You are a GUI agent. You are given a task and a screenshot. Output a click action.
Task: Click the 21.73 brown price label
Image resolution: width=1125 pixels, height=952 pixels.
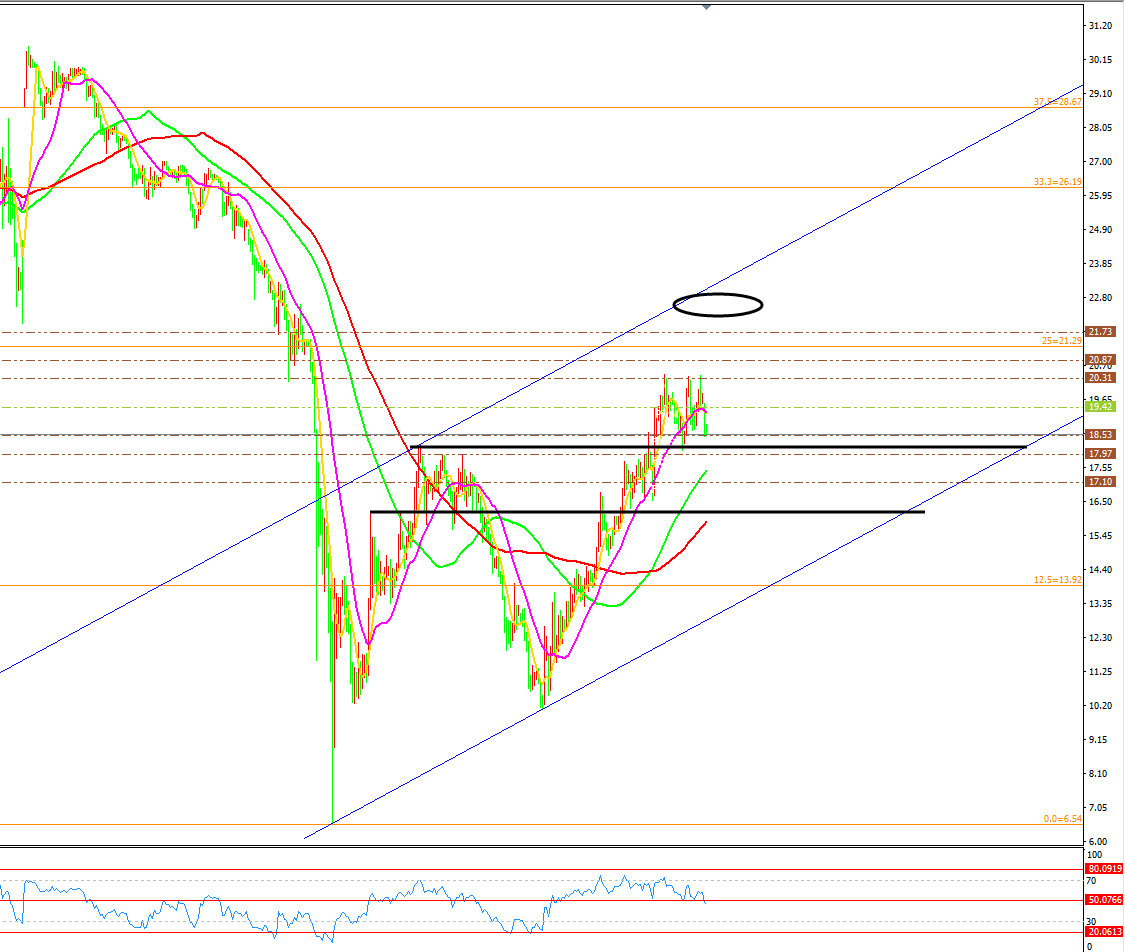click(1100, 332)
